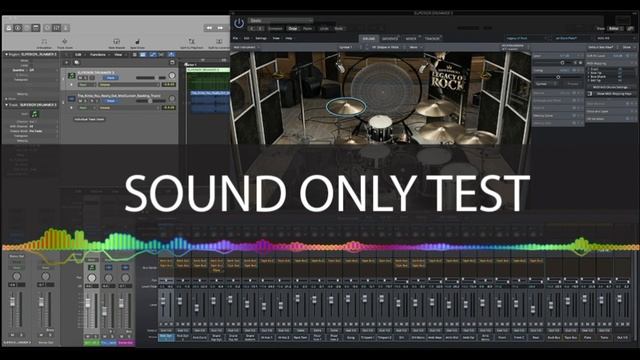The image size is (640, 360).
Task: Click the Toolbar display icon in Logic
Action: (x=36, y=28)
